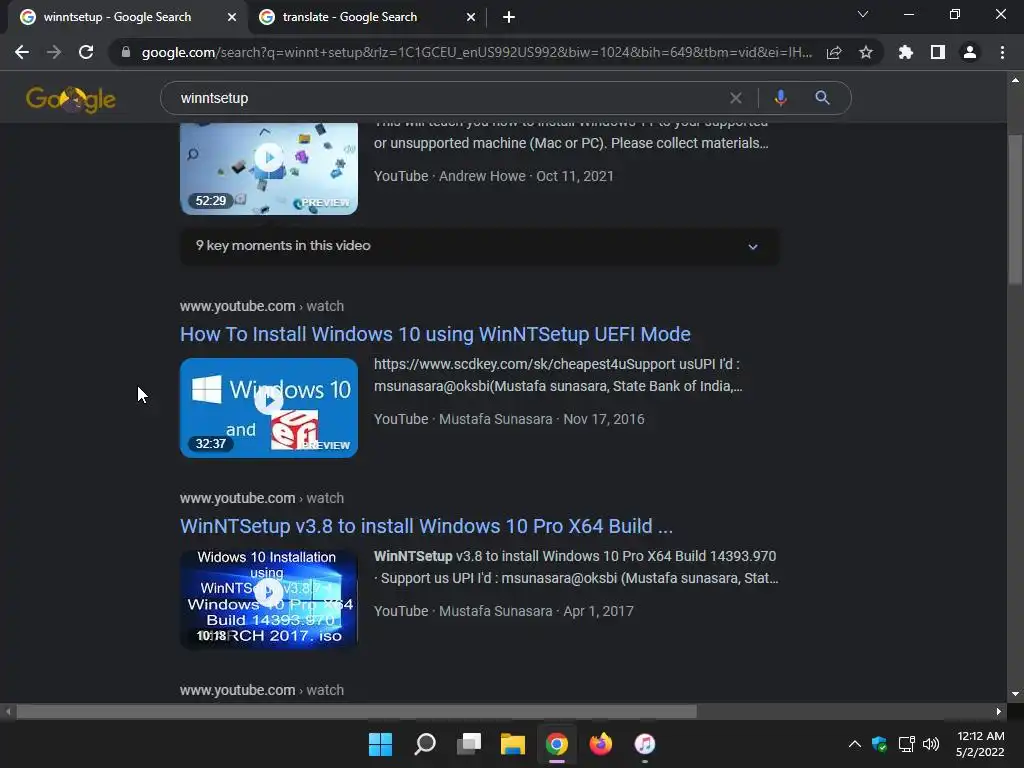View site info via lock icon

(x=126, y=52)
